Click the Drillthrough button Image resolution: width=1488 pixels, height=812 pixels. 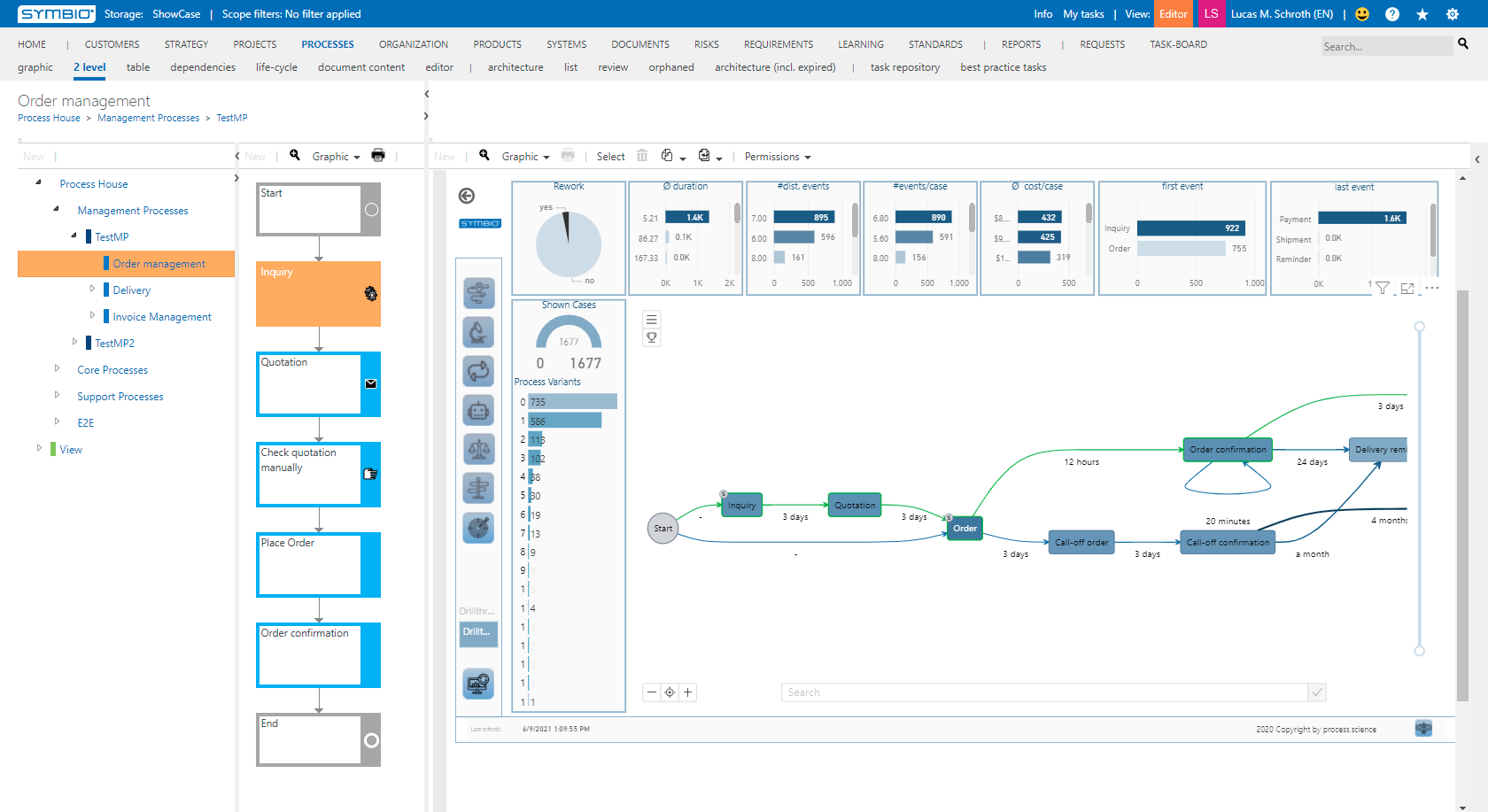tap(478, 632)
